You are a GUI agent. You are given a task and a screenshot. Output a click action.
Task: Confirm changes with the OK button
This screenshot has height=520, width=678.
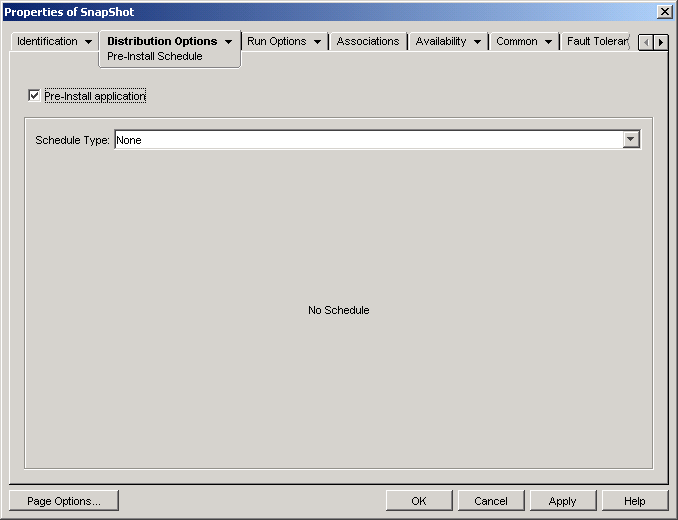419,501
